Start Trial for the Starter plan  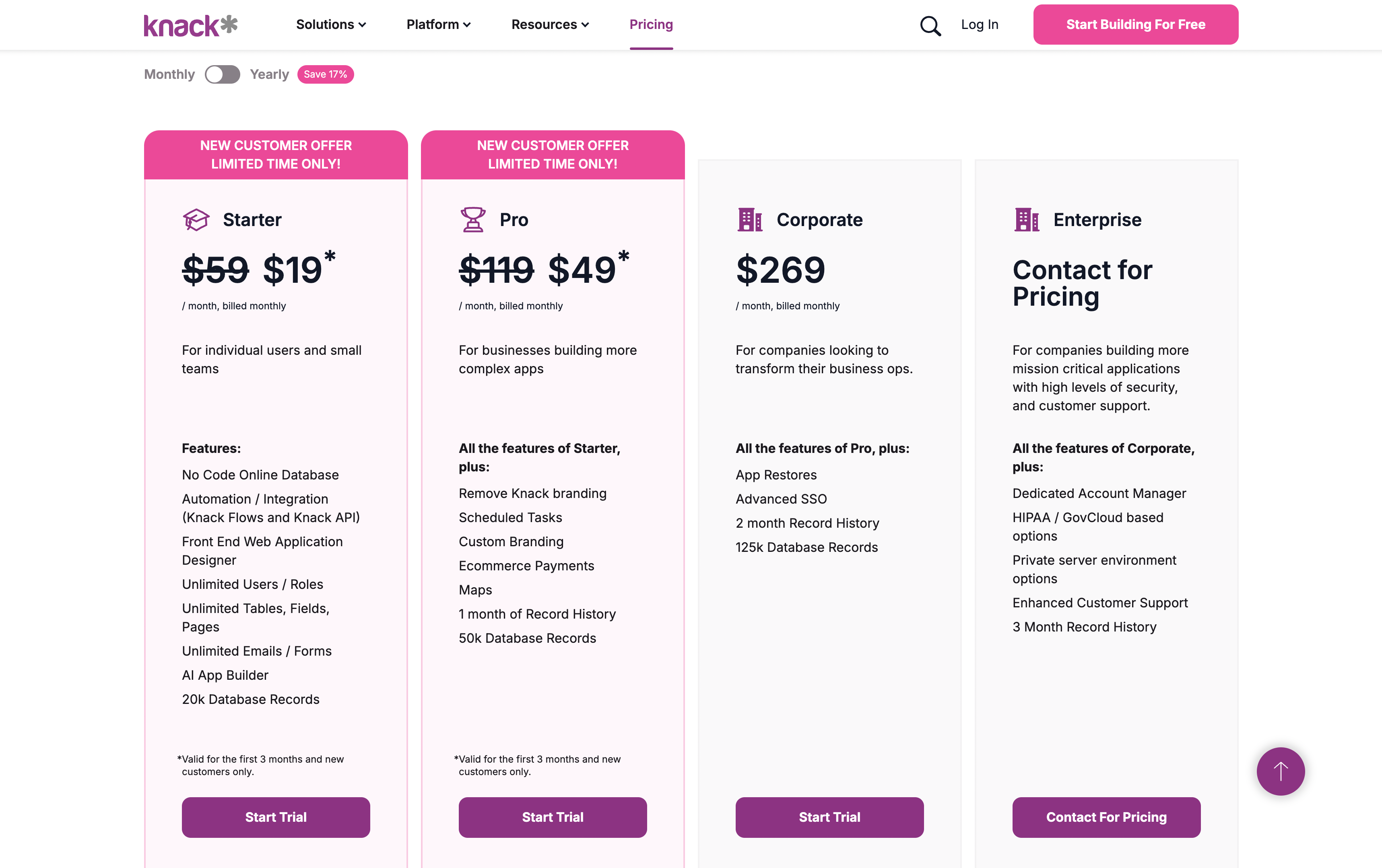[x=276, y=817]
